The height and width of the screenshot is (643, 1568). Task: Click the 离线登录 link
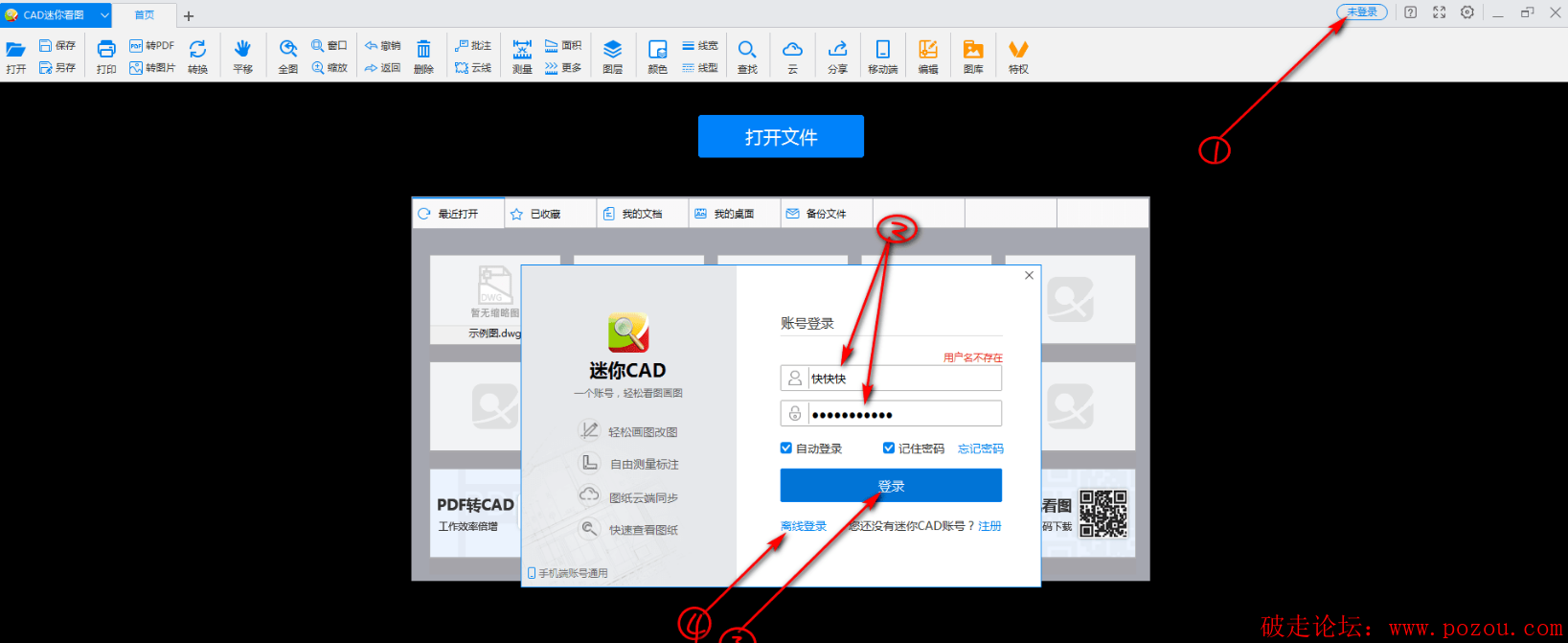tap(804, 526)
